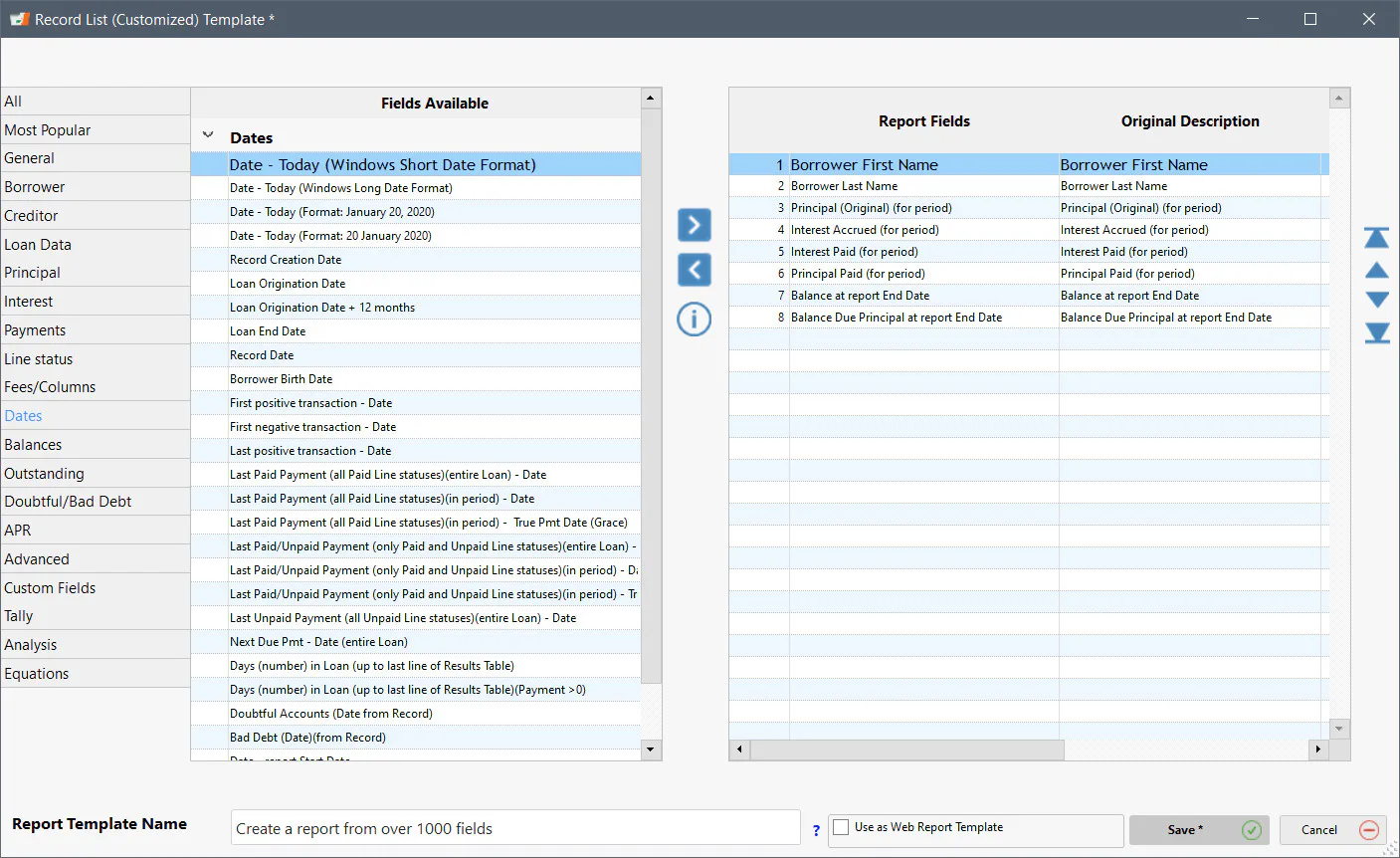This screenshot has width=1400, height=858.
Task: Cancel the template changes
Action: (x=1332, y=830)
